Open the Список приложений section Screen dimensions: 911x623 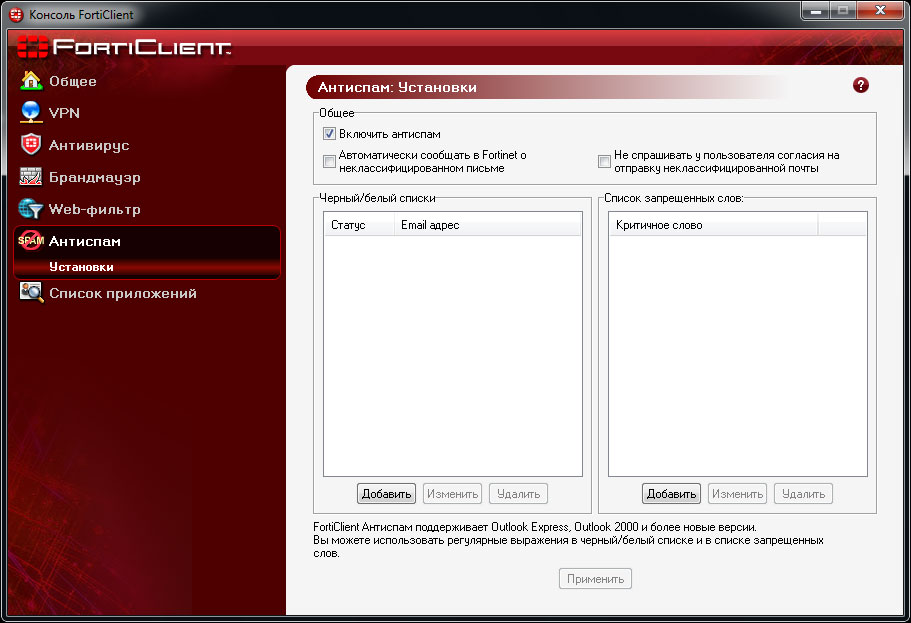click(x=123, y=293)
